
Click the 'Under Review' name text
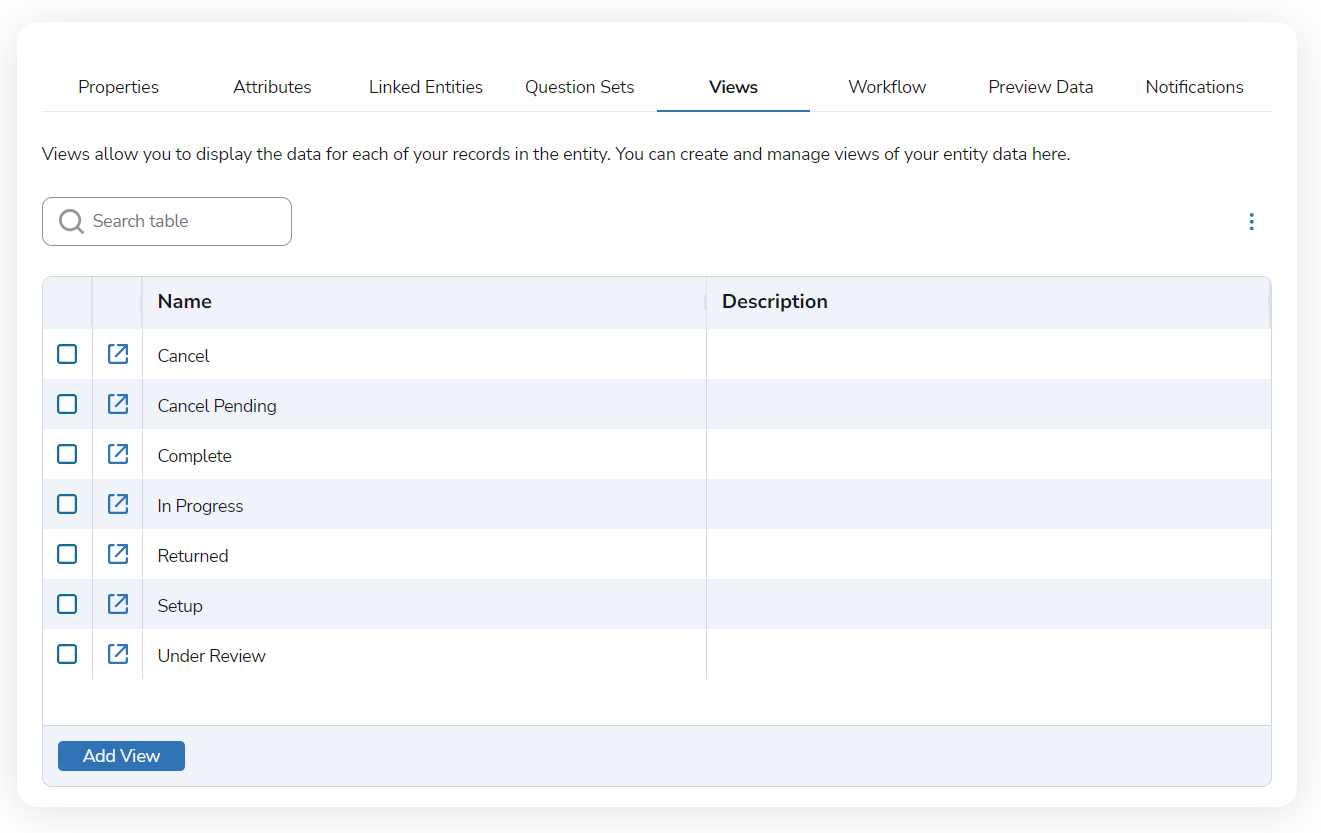pyautogui.click(x=212, y=656)
